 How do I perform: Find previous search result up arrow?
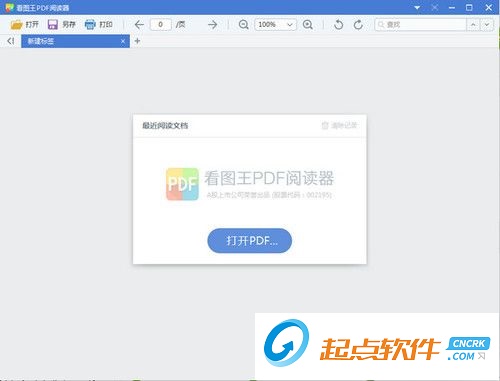pos(473,24)
